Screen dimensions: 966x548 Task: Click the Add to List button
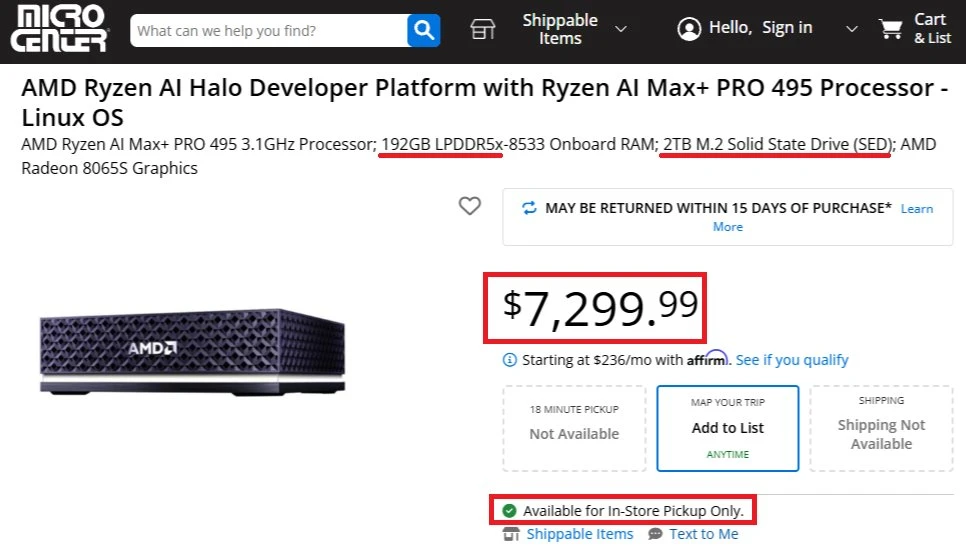(x=728, y=429)
